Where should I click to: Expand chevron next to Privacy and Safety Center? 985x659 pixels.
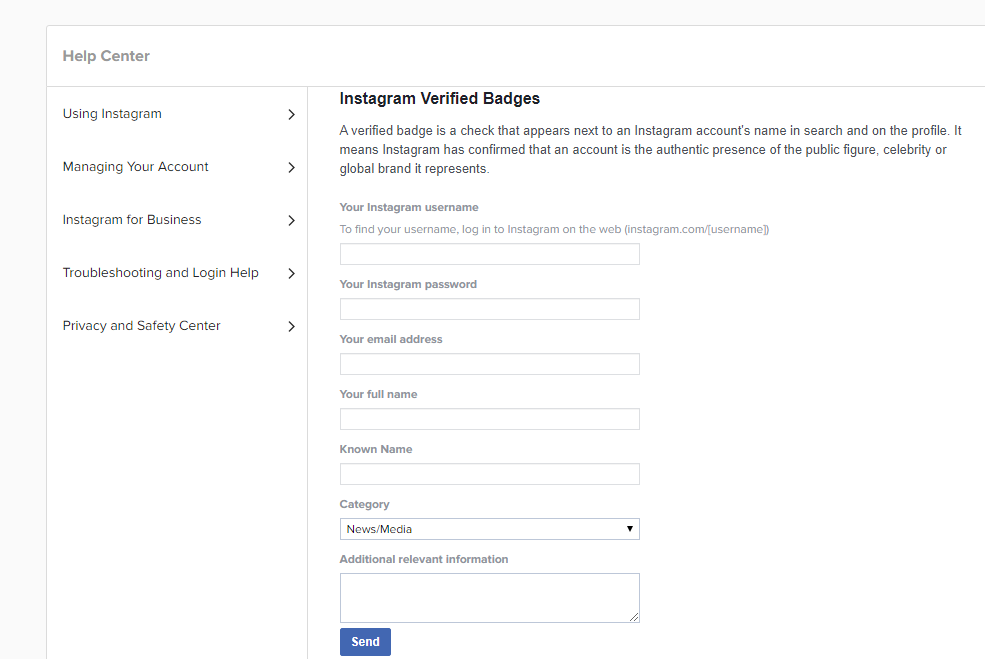tap(291, 326)
